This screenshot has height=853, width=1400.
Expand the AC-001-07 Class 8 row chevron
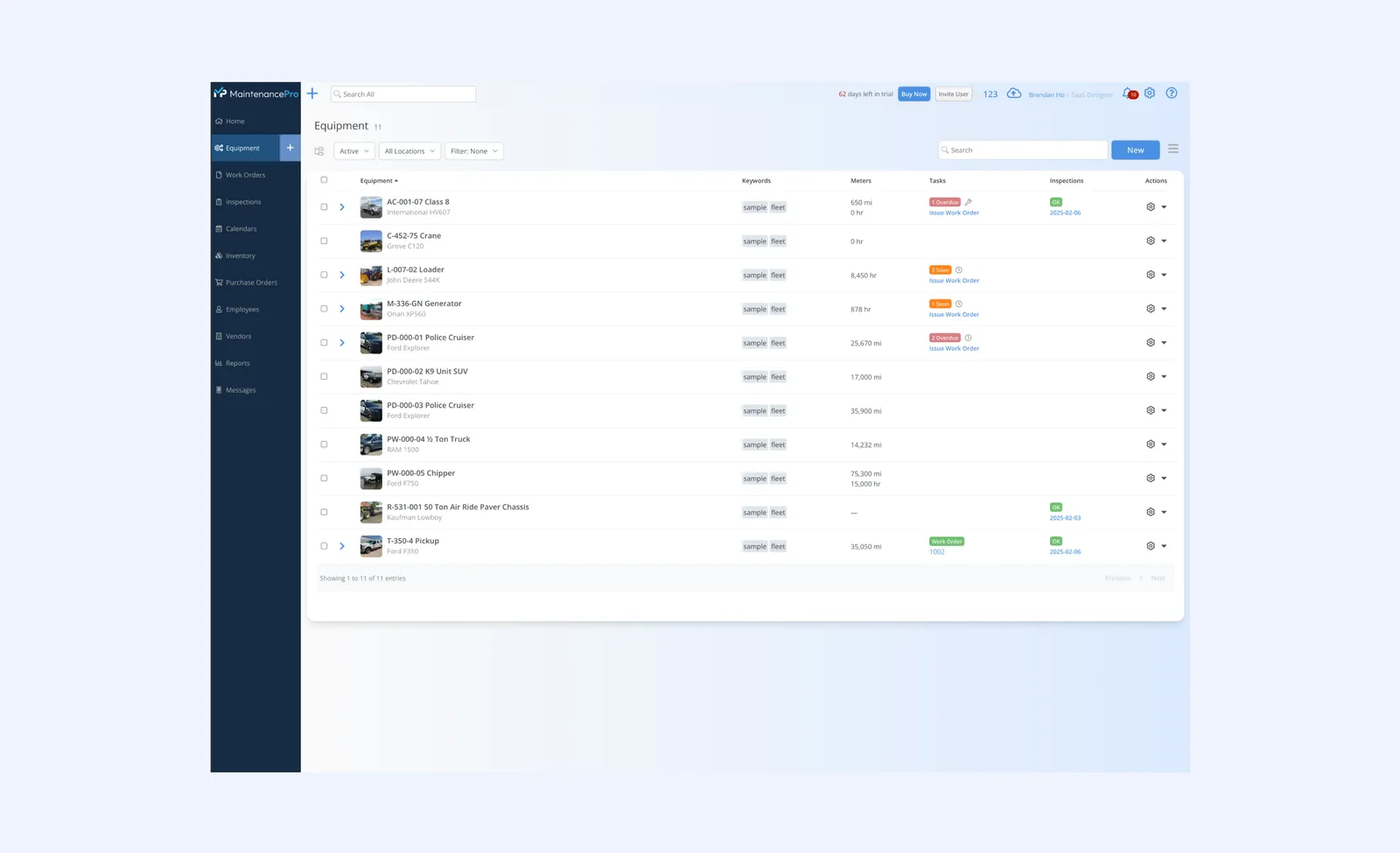pos(342,207)
